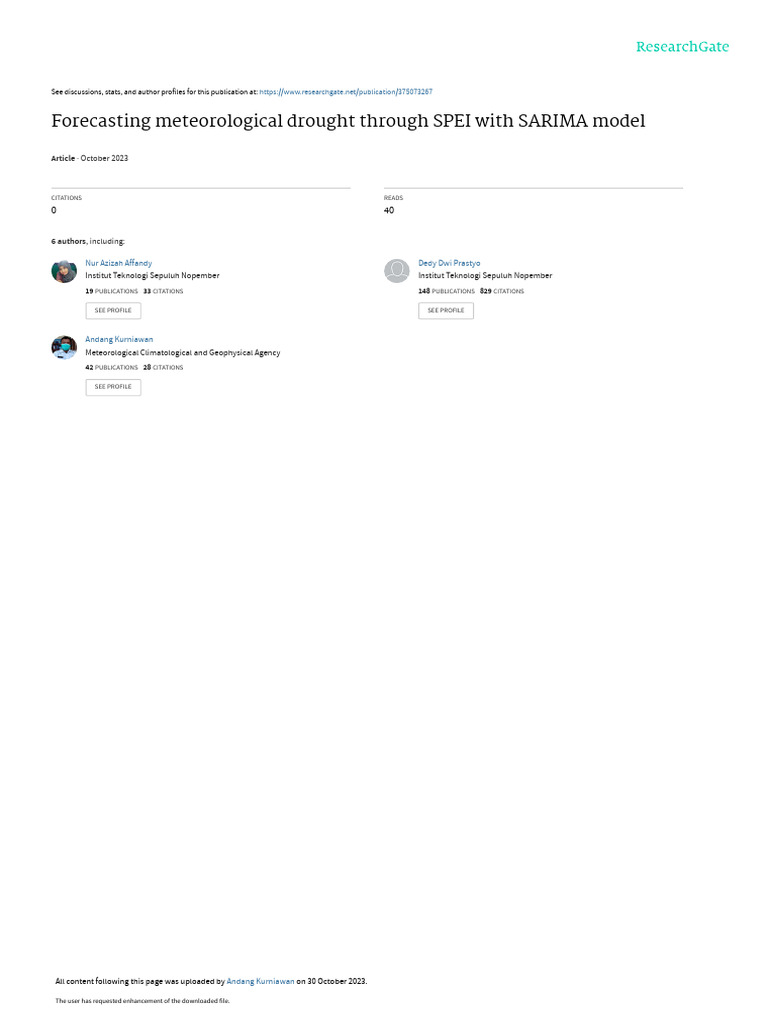Click SEE PROFILE under Dedy Dwi Prastyo
The image size is (768, 1024).
446,311
